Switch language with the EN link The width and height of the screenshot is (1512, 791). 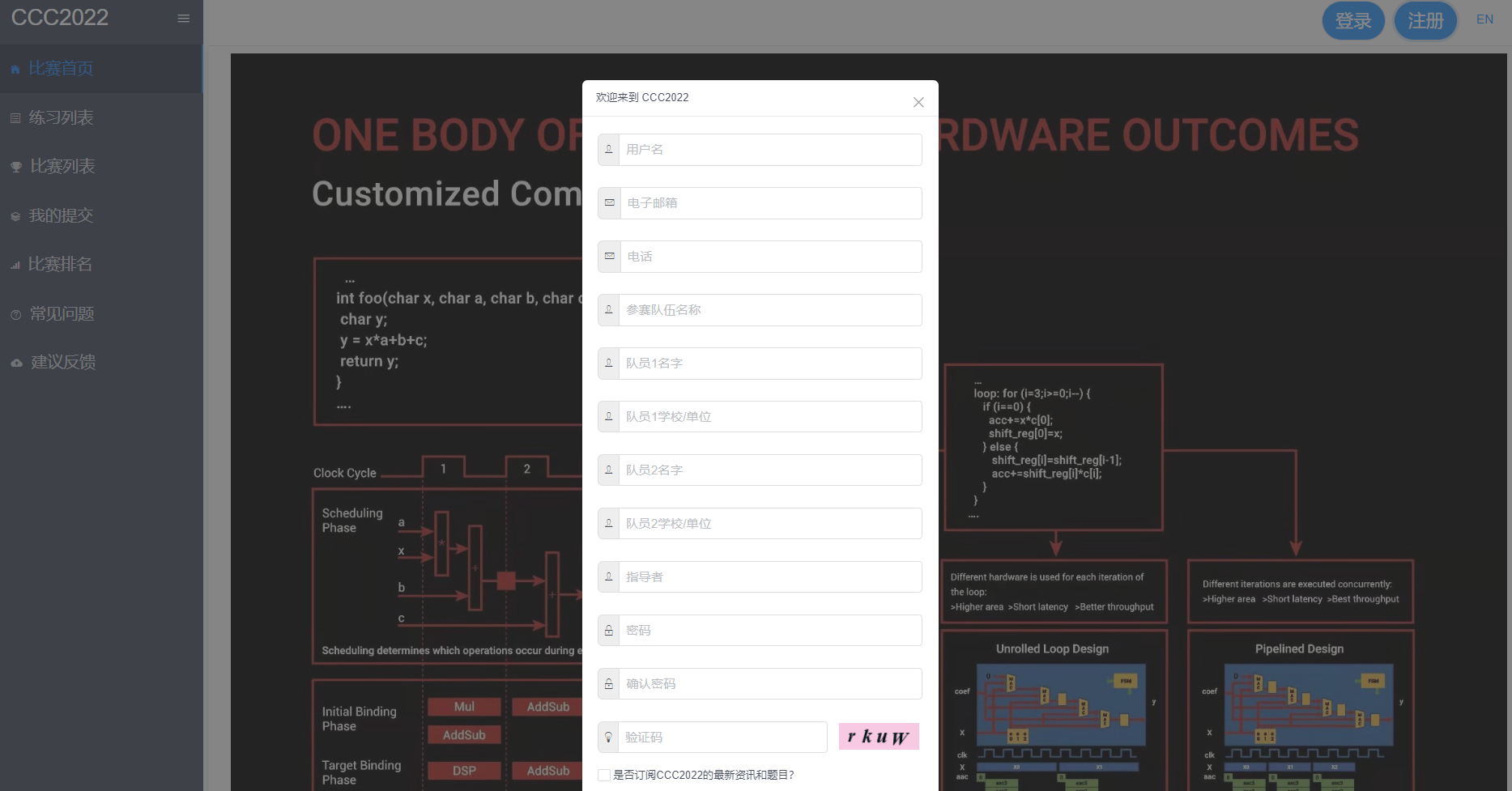tap(1484, 19)
